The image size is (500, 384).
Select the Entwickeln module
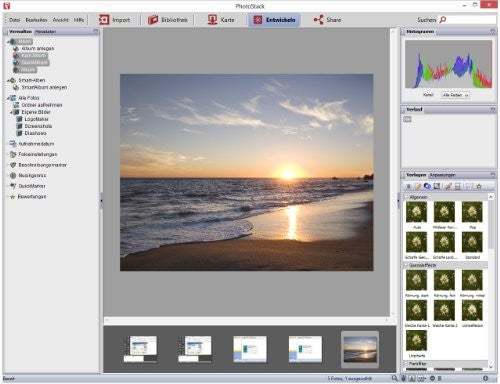[274, 20]
